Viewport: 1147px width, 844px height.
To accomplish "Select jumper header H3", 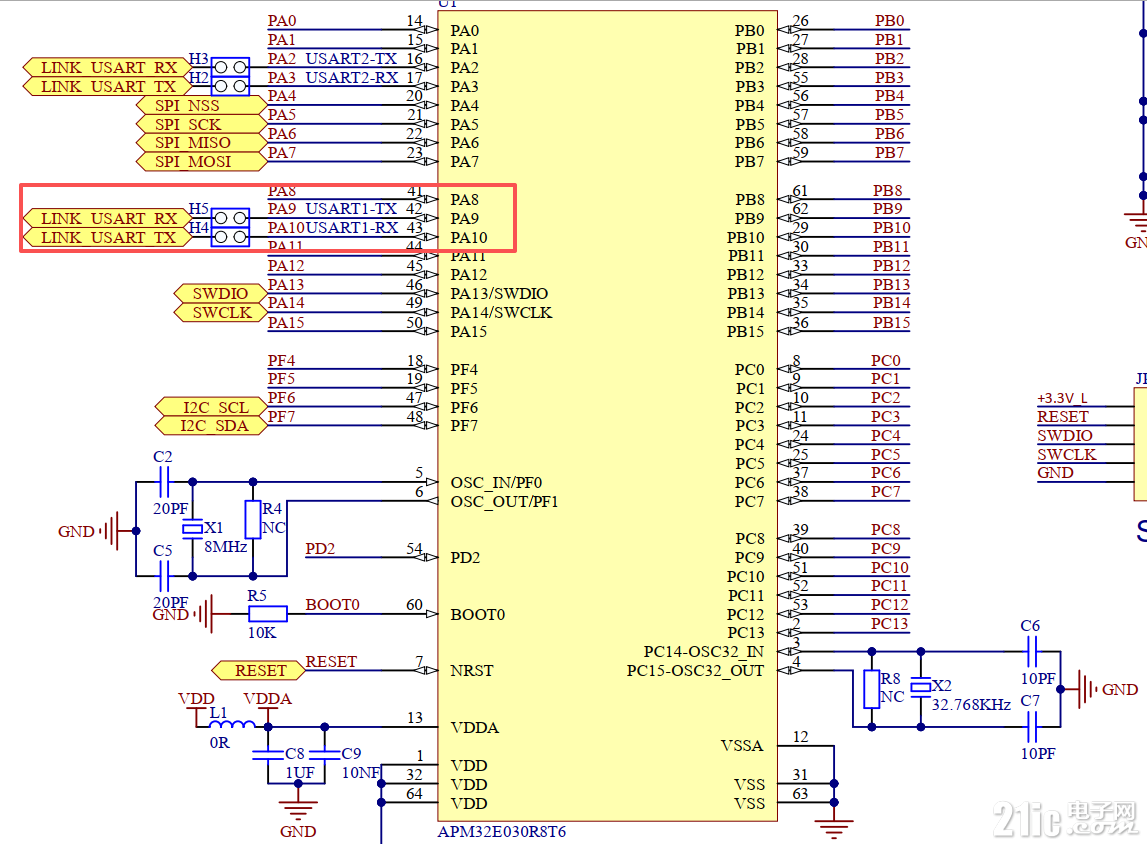I will (230, 67).
